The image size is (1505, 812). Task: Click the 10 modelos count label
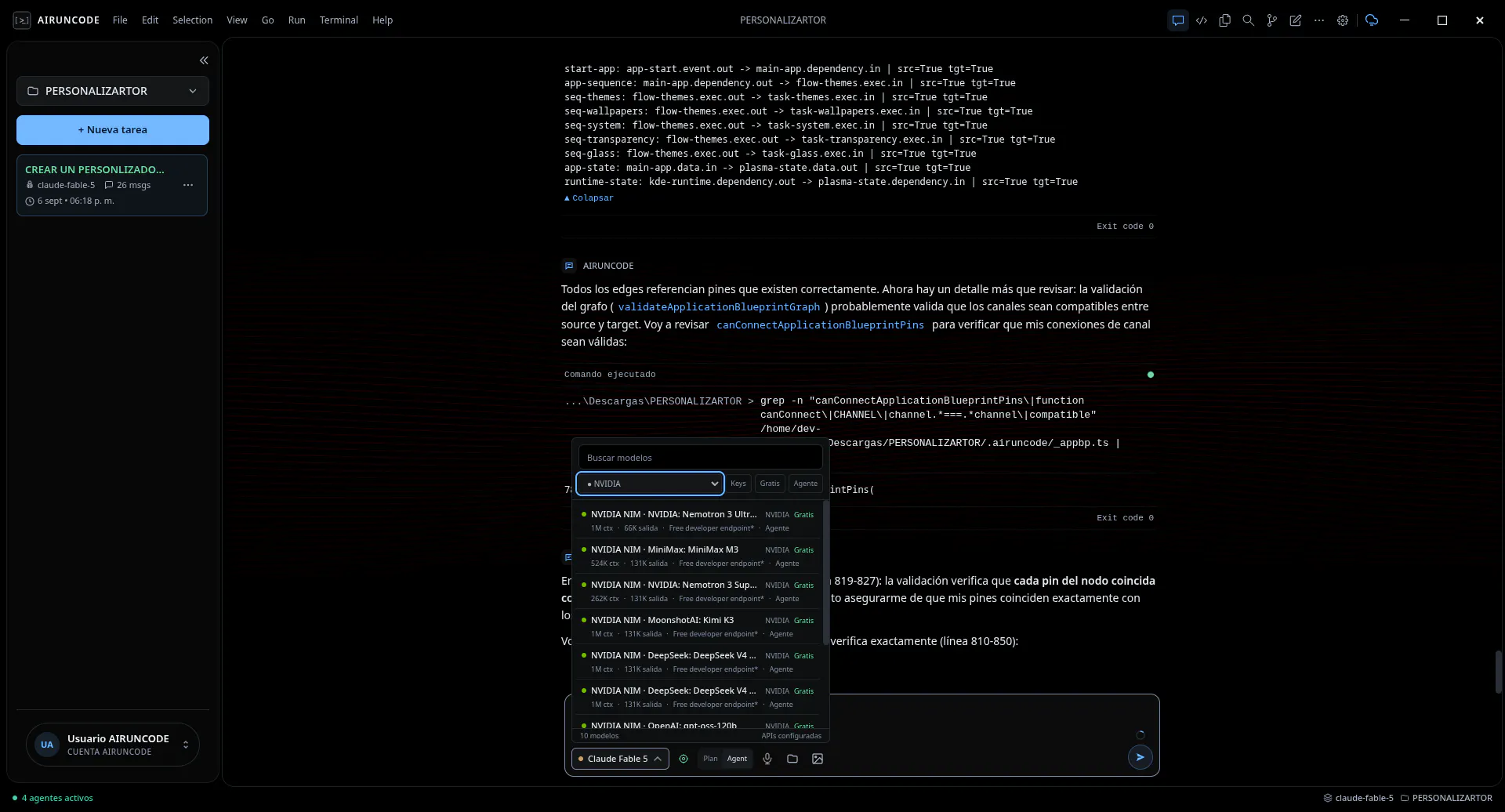click(599, 736)
